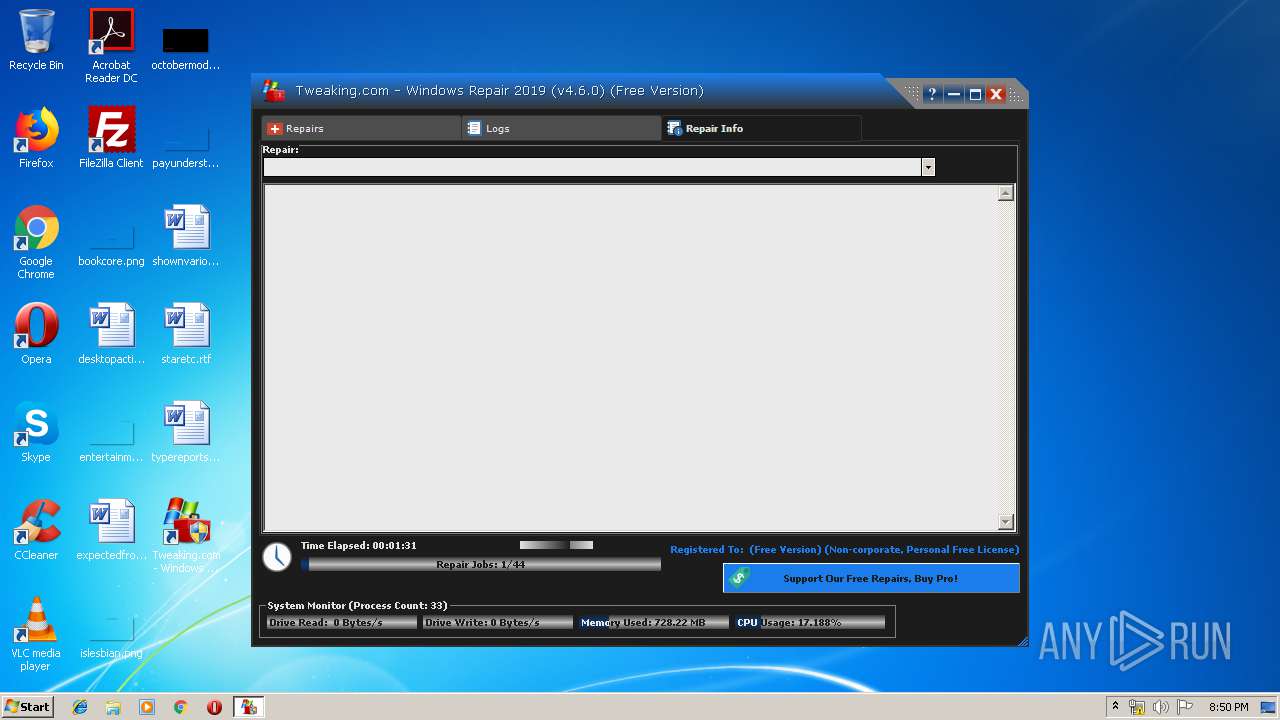Select the payunderst desktop file
This screenshot has width=1280, height=720.
[186, 144]
